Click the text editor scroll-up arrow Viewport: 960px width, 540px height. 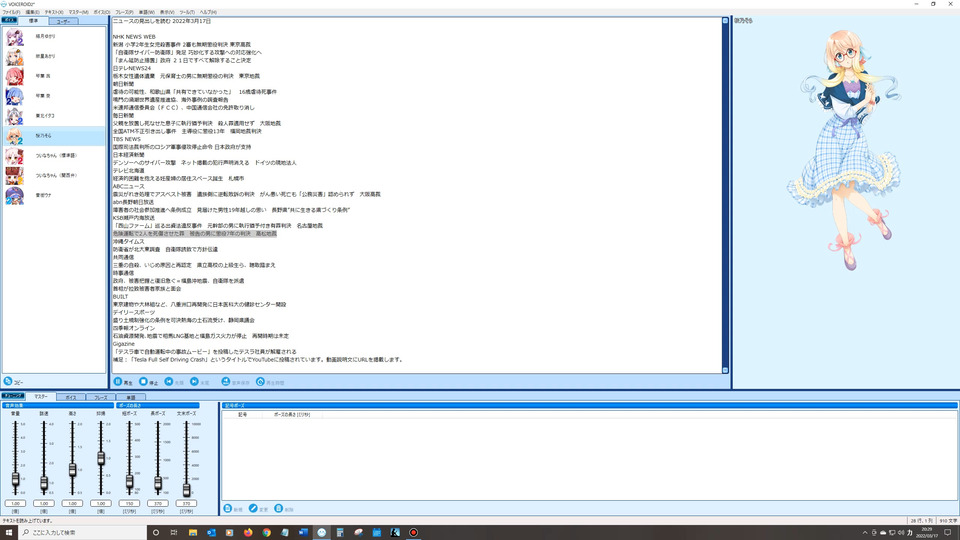pos(726,21)
